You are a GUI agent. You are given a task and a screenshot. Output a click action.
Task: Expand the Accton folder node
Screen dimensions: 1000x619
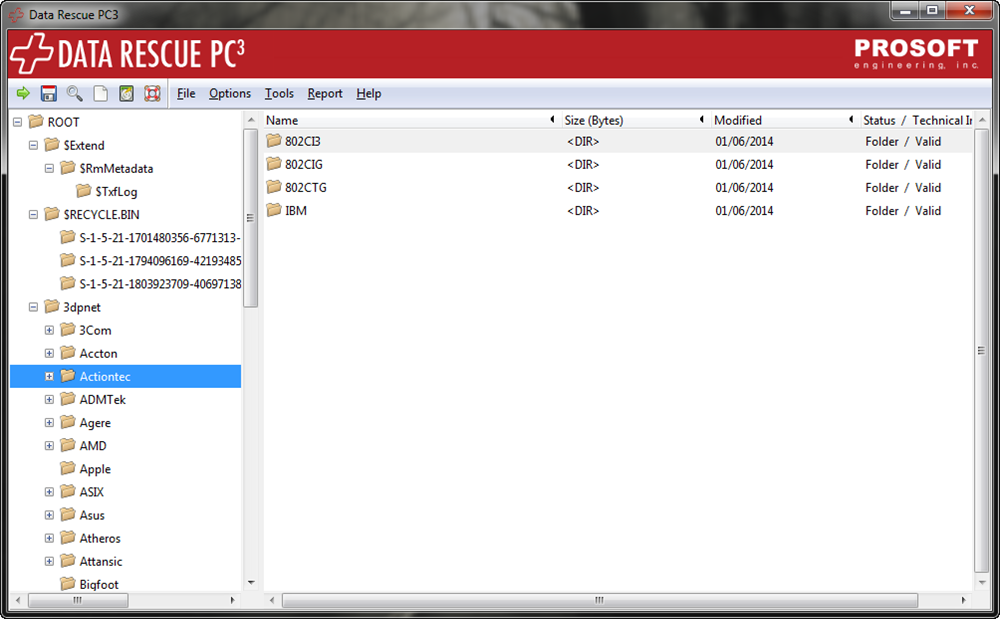pyautogui.click(x=49, y=353)
